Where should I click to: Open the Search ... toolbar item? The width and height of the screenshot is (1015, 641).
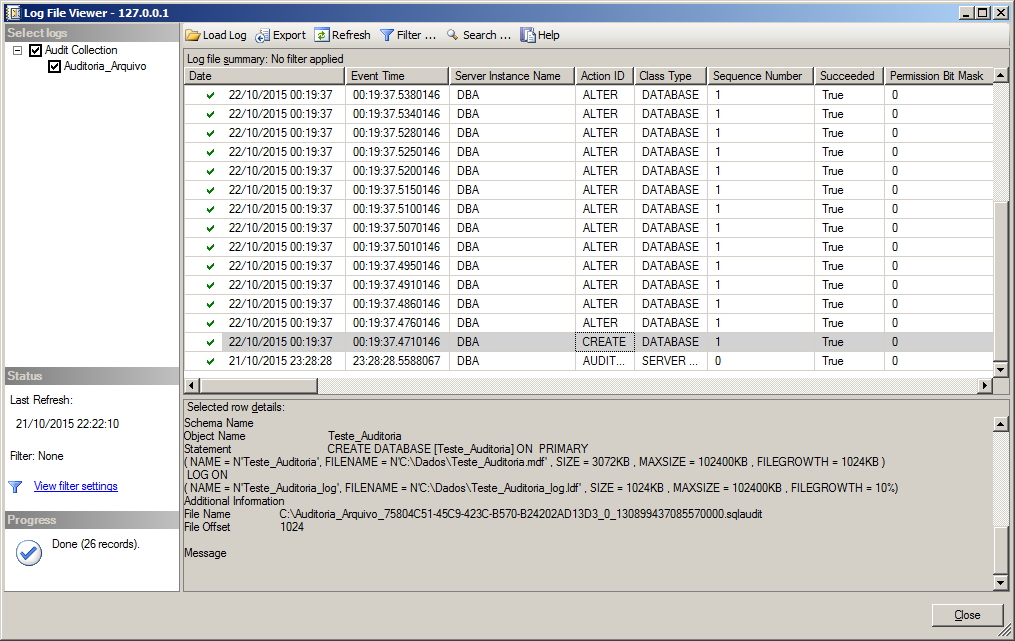click(x=478, y=35)
